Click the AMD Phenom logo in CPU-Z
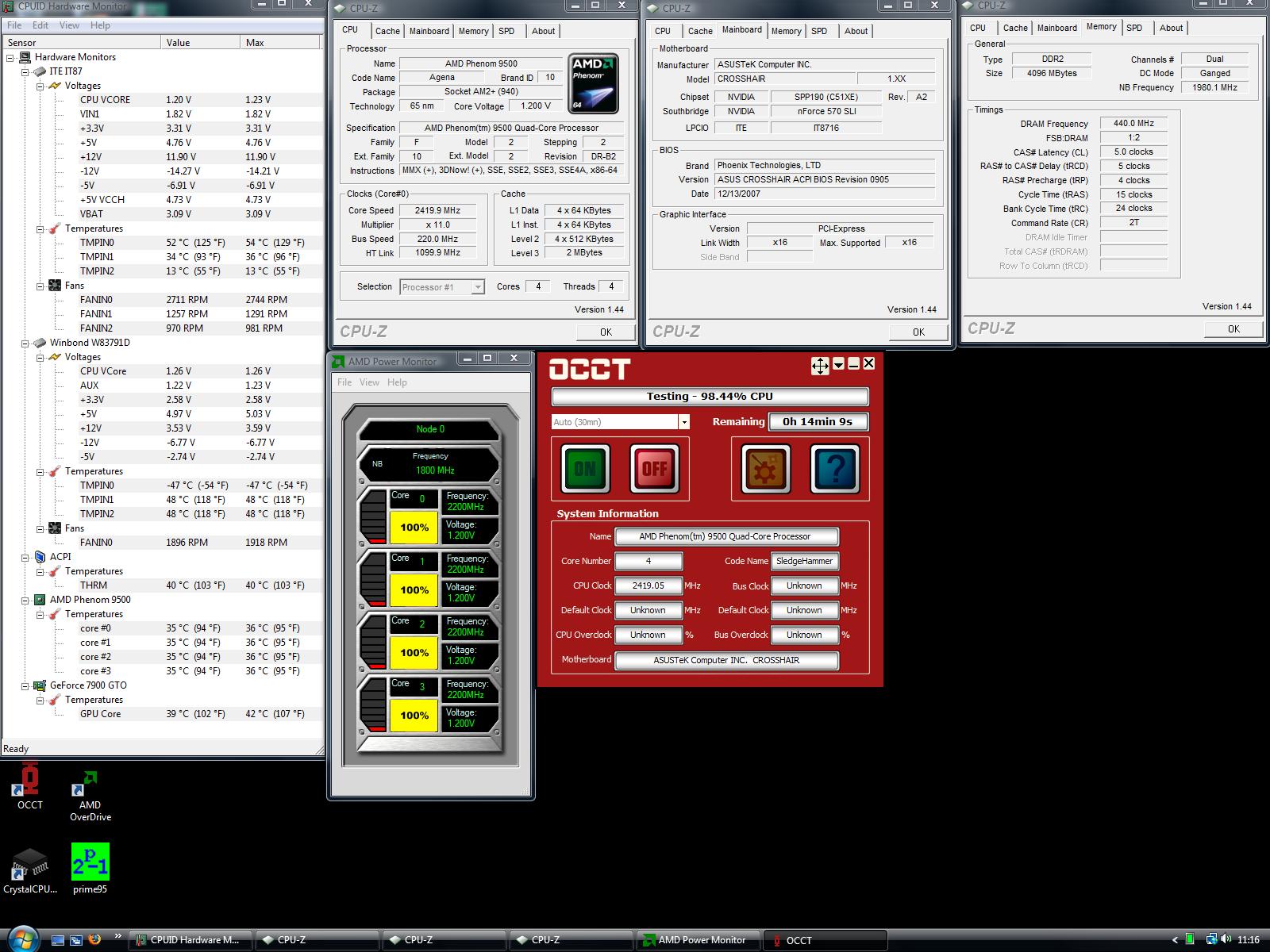The image size is (1270, 952). [x=593, y=84]
